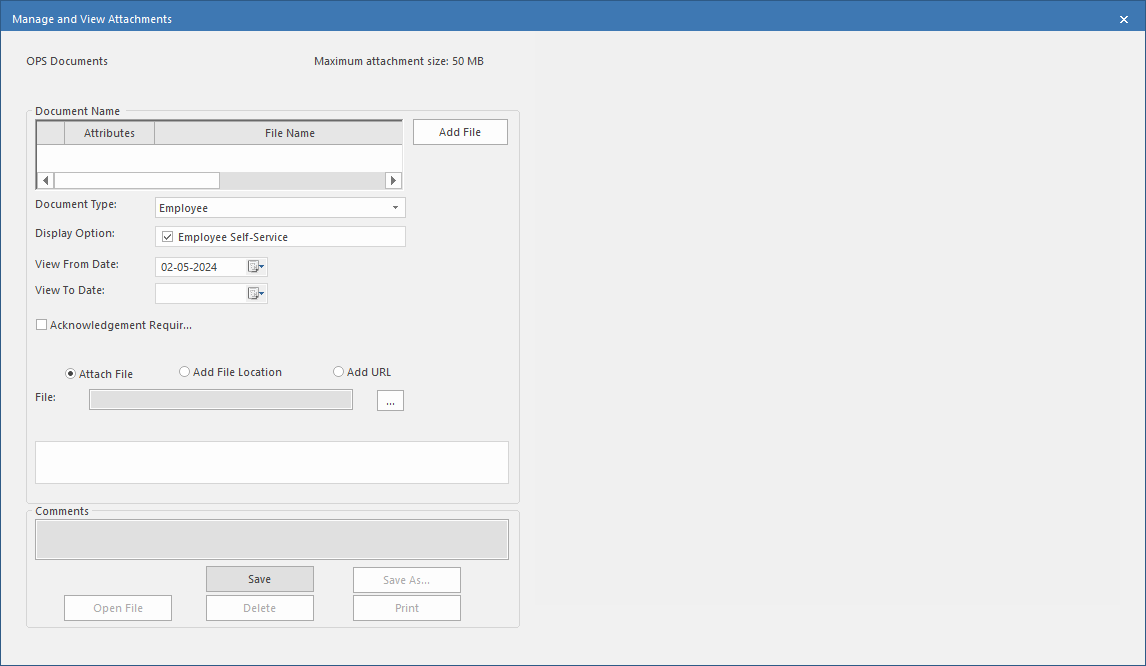Click the Open File button
Viewport: 1146px width, 666px height.
117,607
